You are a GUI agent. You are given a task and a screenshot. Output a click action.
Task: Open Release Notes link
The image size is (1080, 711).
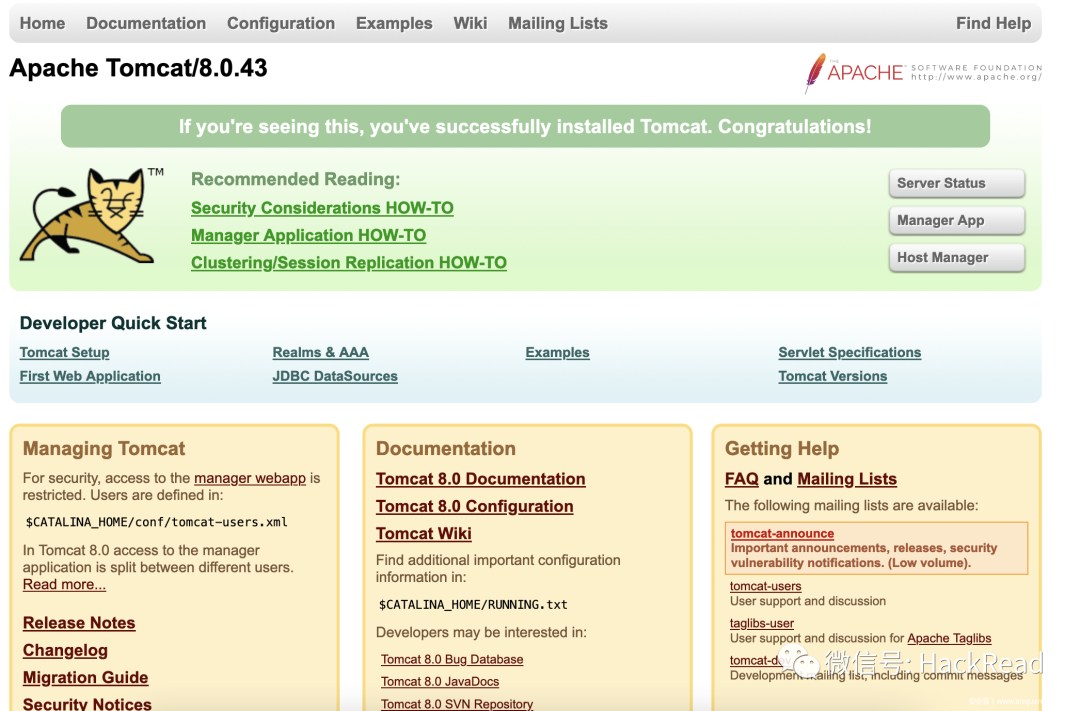point(79,623)
